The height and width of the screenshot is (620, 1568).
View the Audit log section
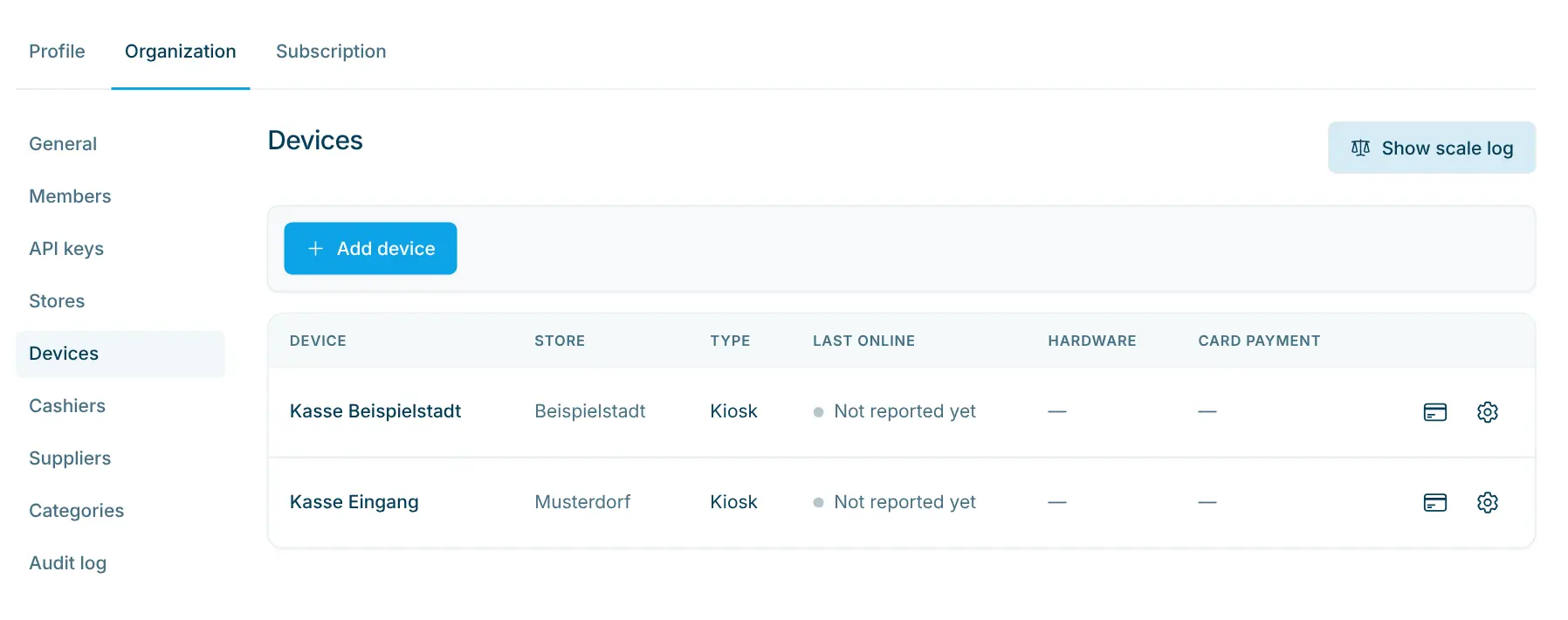[x=68, y=563]
